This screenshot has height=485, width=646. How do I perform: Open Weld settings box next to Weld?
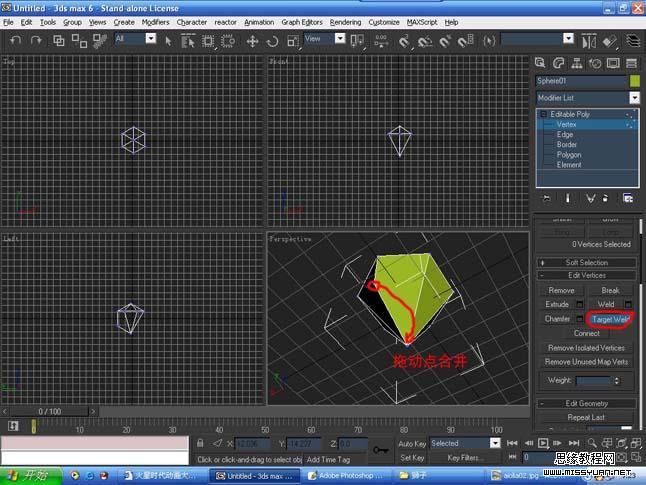coord(628,305)
